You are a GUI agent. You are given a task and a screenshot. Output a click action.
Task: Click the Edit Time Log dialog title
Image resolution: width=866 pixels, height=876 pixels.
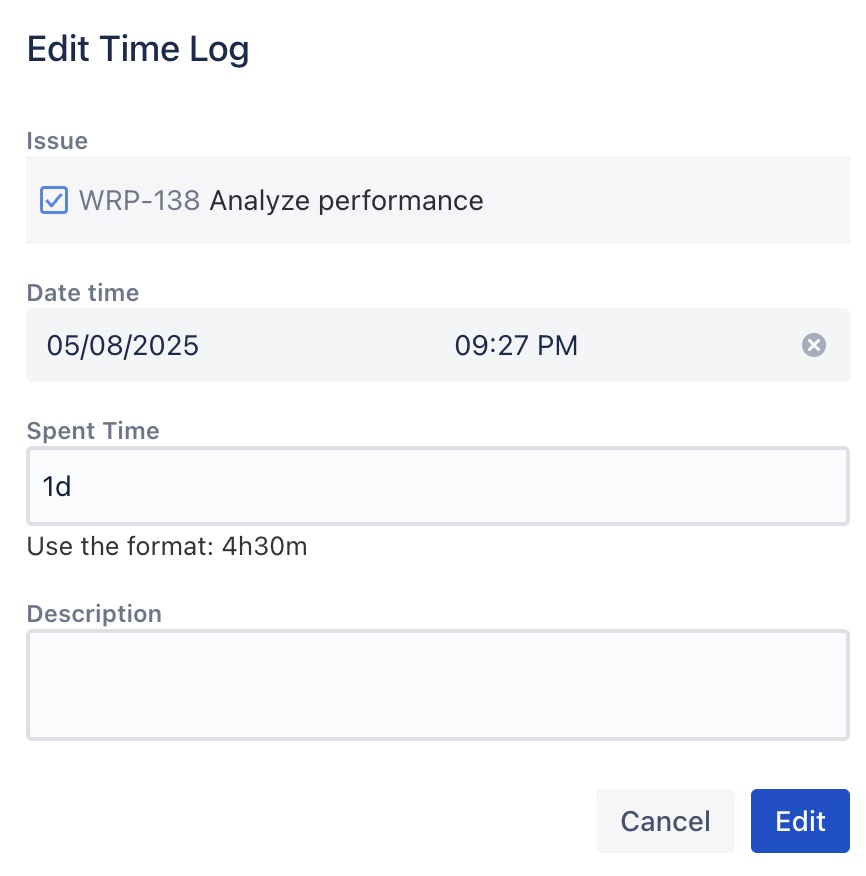[138, 49]
